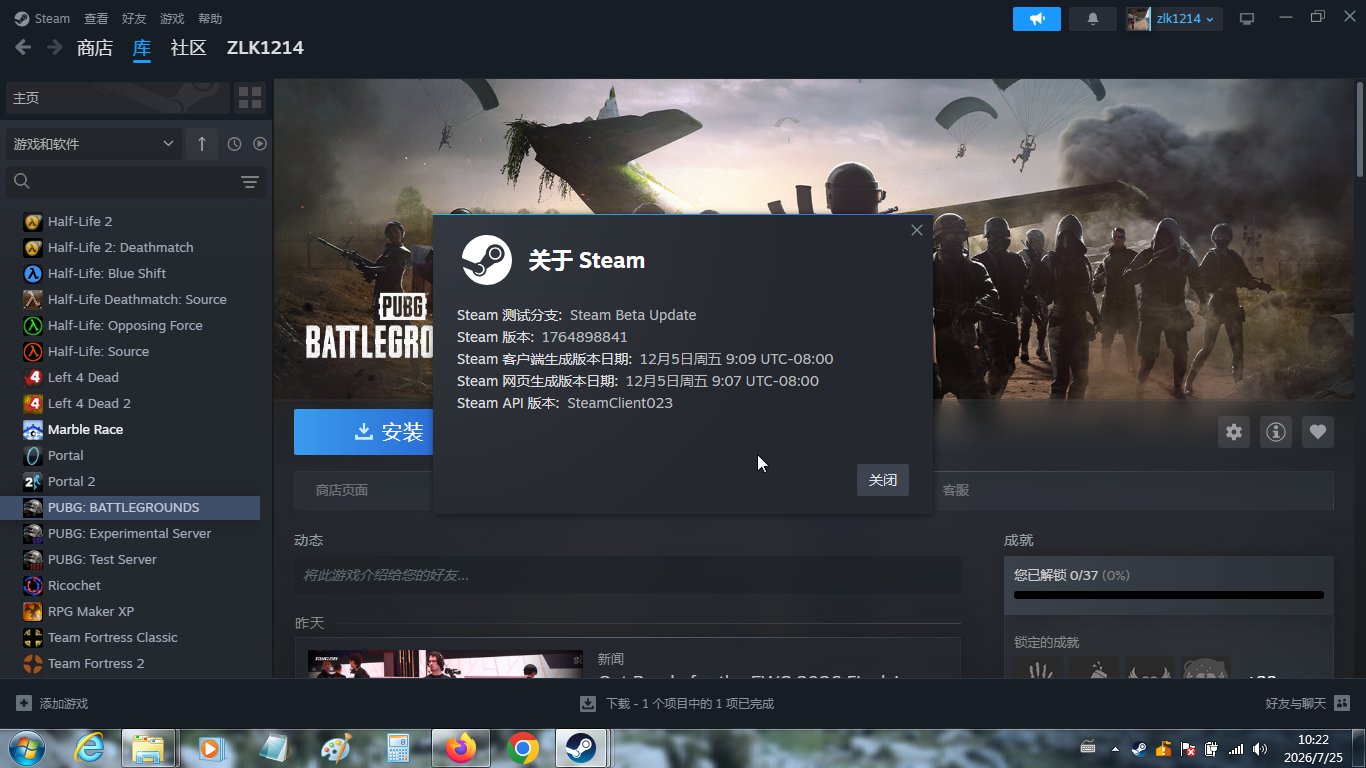1366x768 pixels.
Task: Show hidden tray icons arrow
Action: pos(1115,749)
